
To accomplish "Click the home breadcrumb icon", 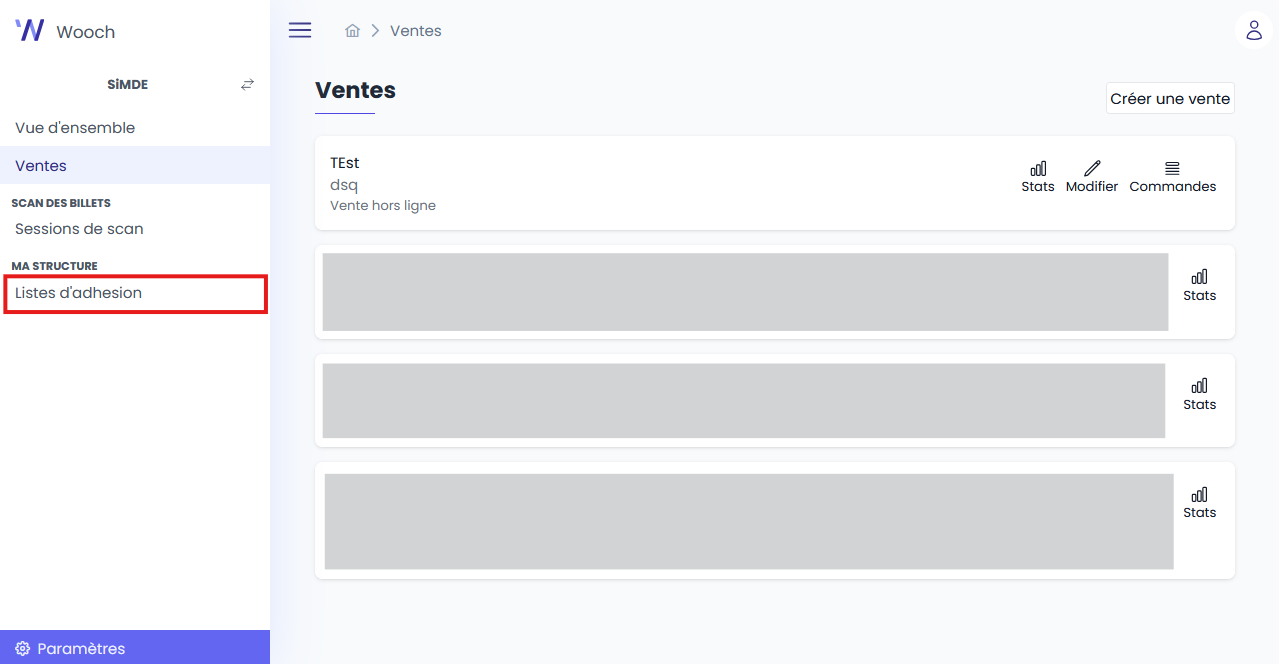I will pyautogui.click(x=352, y=31).
